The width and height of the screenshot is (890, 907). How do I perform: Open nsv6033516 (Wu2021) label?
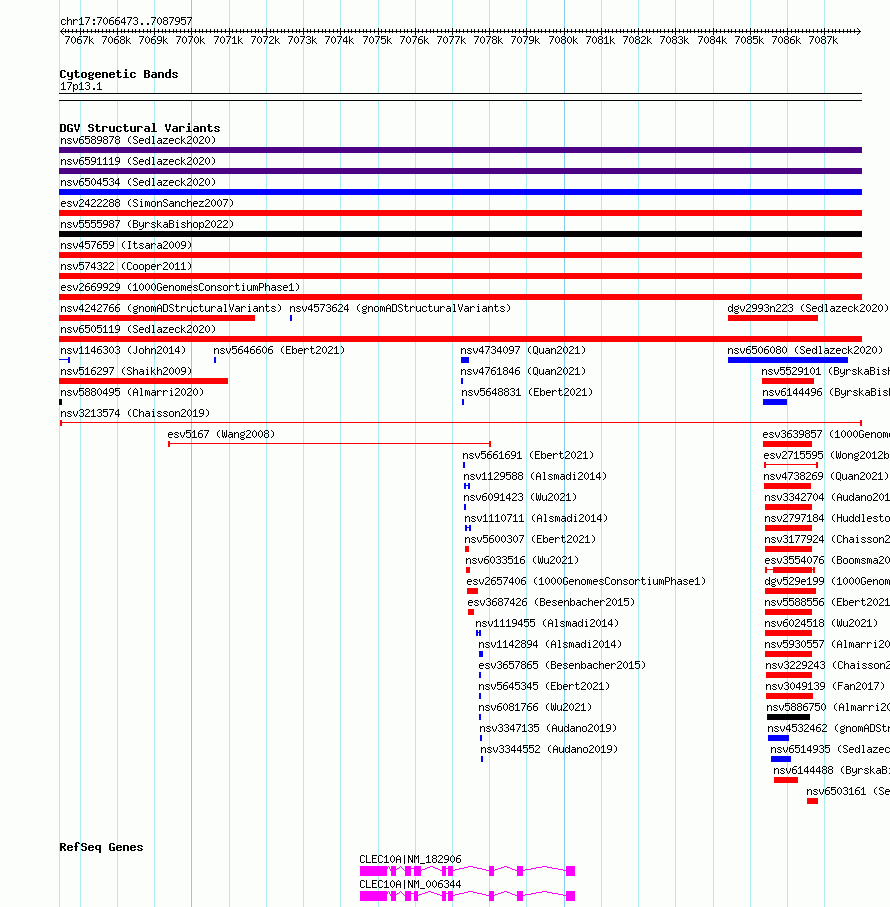click(522, 561)
